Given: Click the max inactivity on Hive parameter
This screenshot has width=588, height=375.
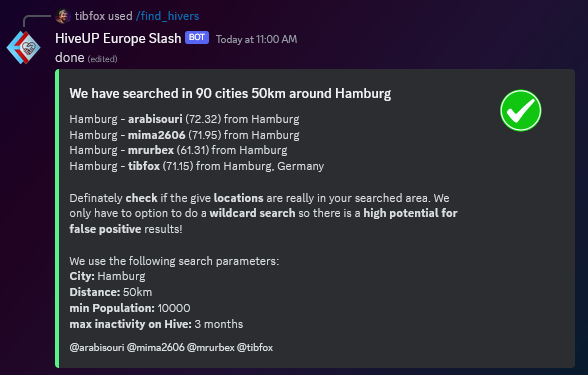Looking at the screenshot, I should click(156, 324).
